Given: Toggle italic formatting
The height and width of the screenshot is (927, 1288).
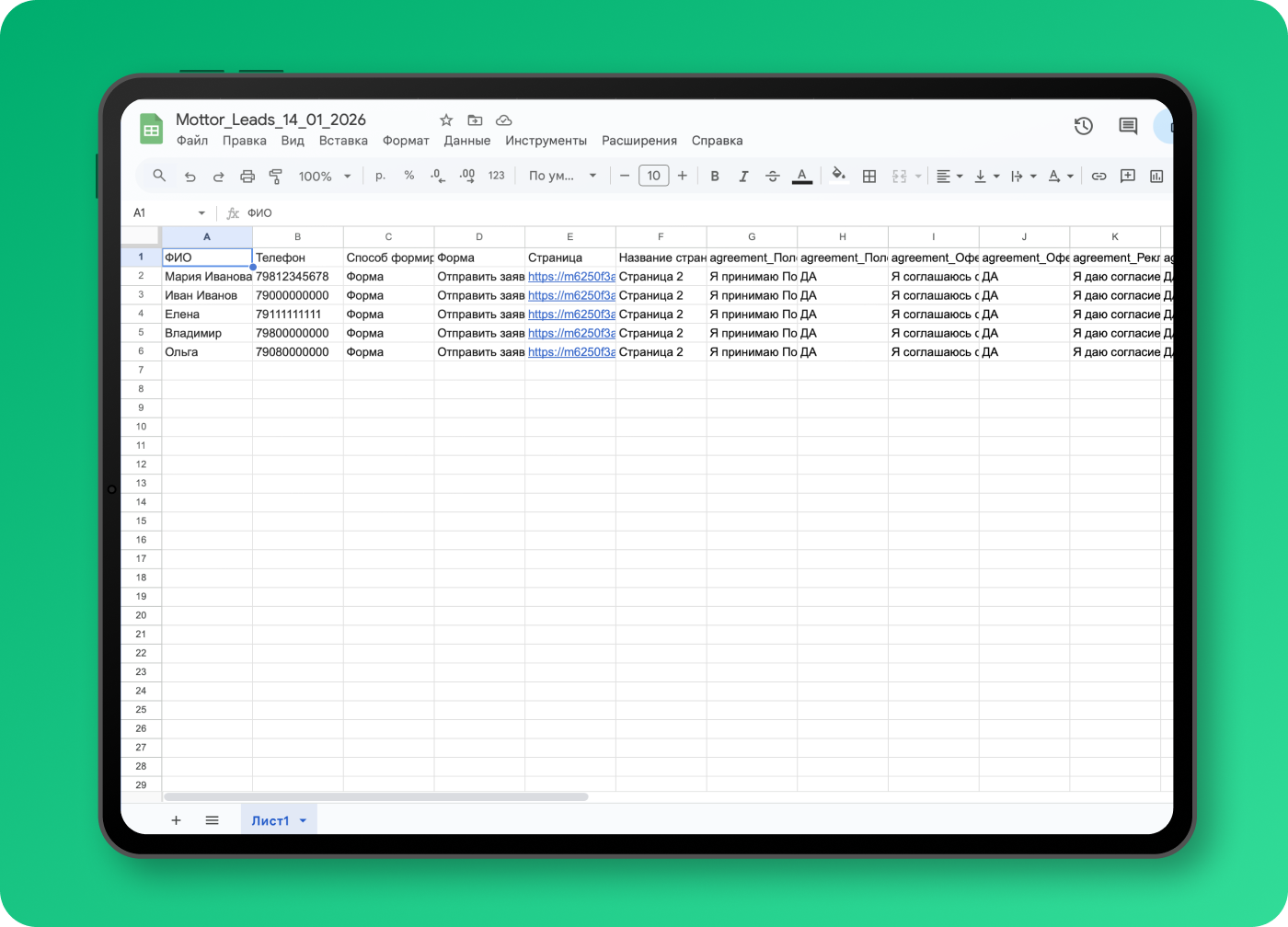Looking at the screenshot, I should click(x=743, y=177).
